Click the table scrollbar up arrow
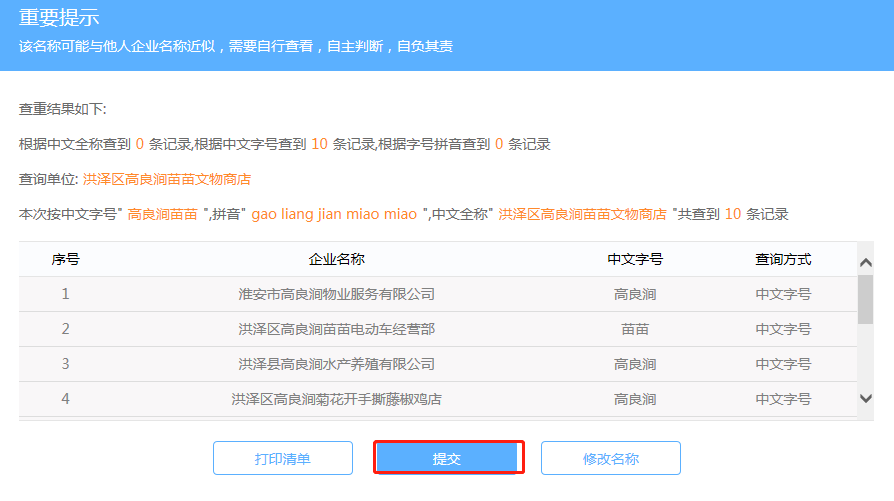 click(866, 262)
